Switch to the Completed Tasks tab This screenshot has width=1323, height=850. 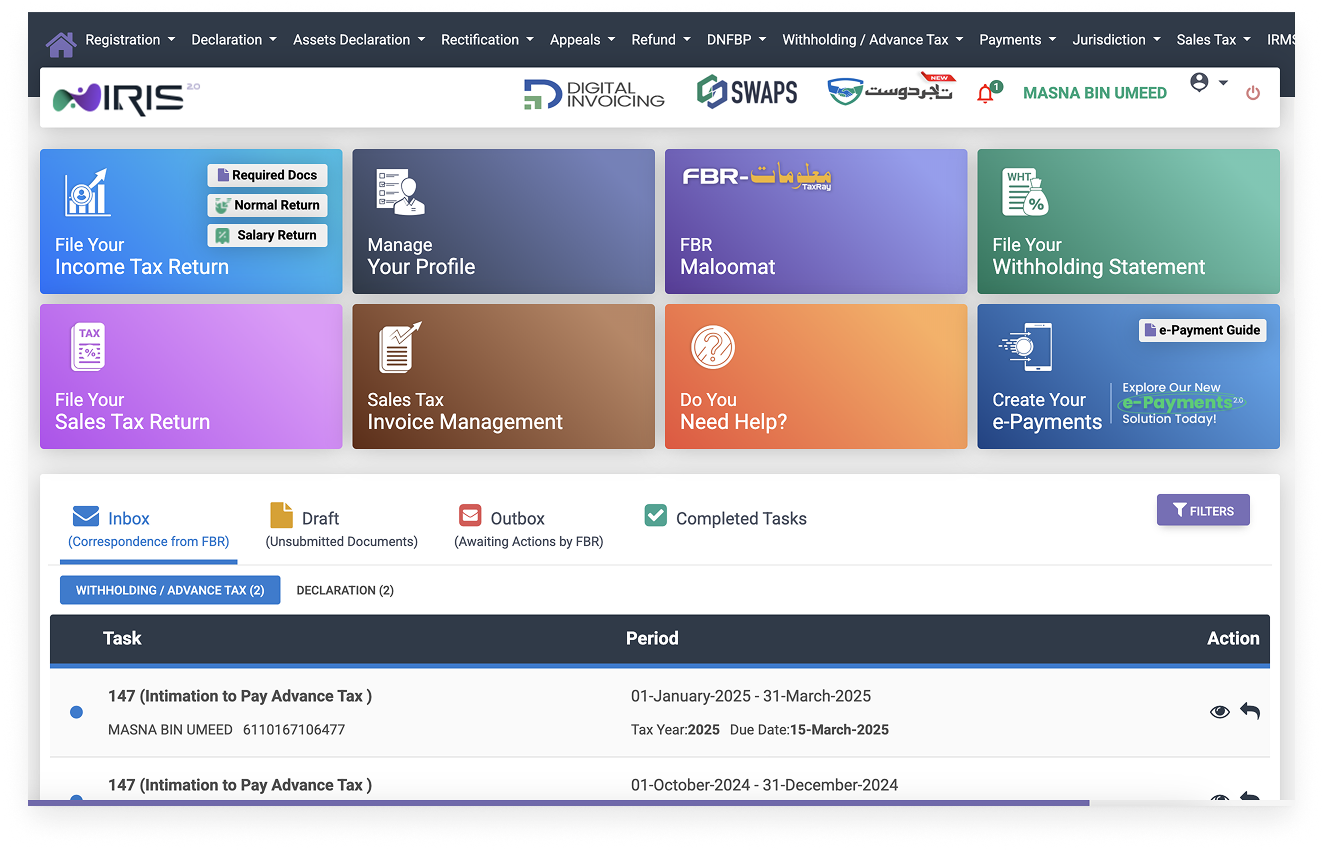pos(726,517)
